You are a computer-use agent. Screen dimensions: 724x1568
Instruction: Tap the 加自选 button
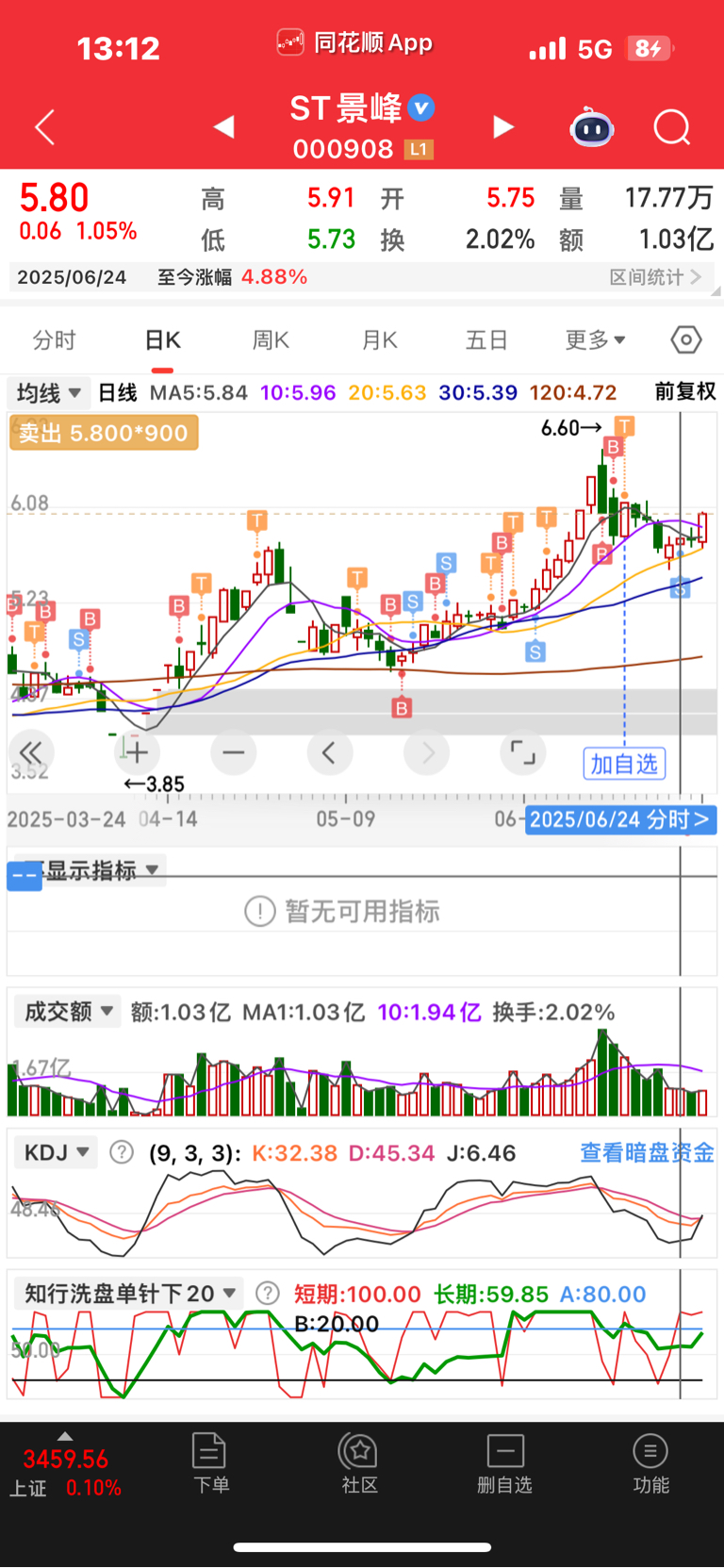point(624,764)
